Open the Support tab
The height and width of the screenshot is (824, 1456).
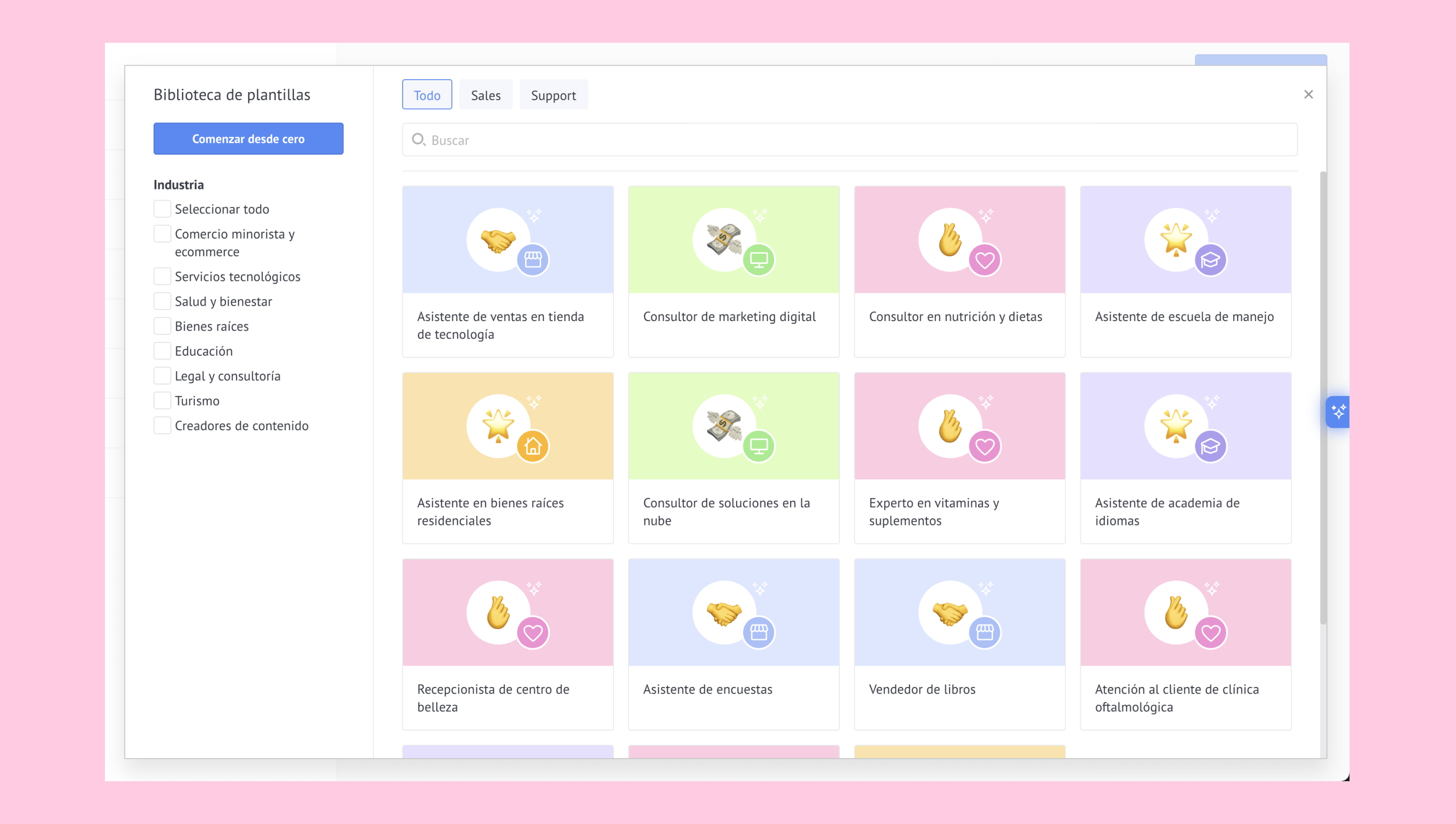pyautogui.click(x=553, y=95)
